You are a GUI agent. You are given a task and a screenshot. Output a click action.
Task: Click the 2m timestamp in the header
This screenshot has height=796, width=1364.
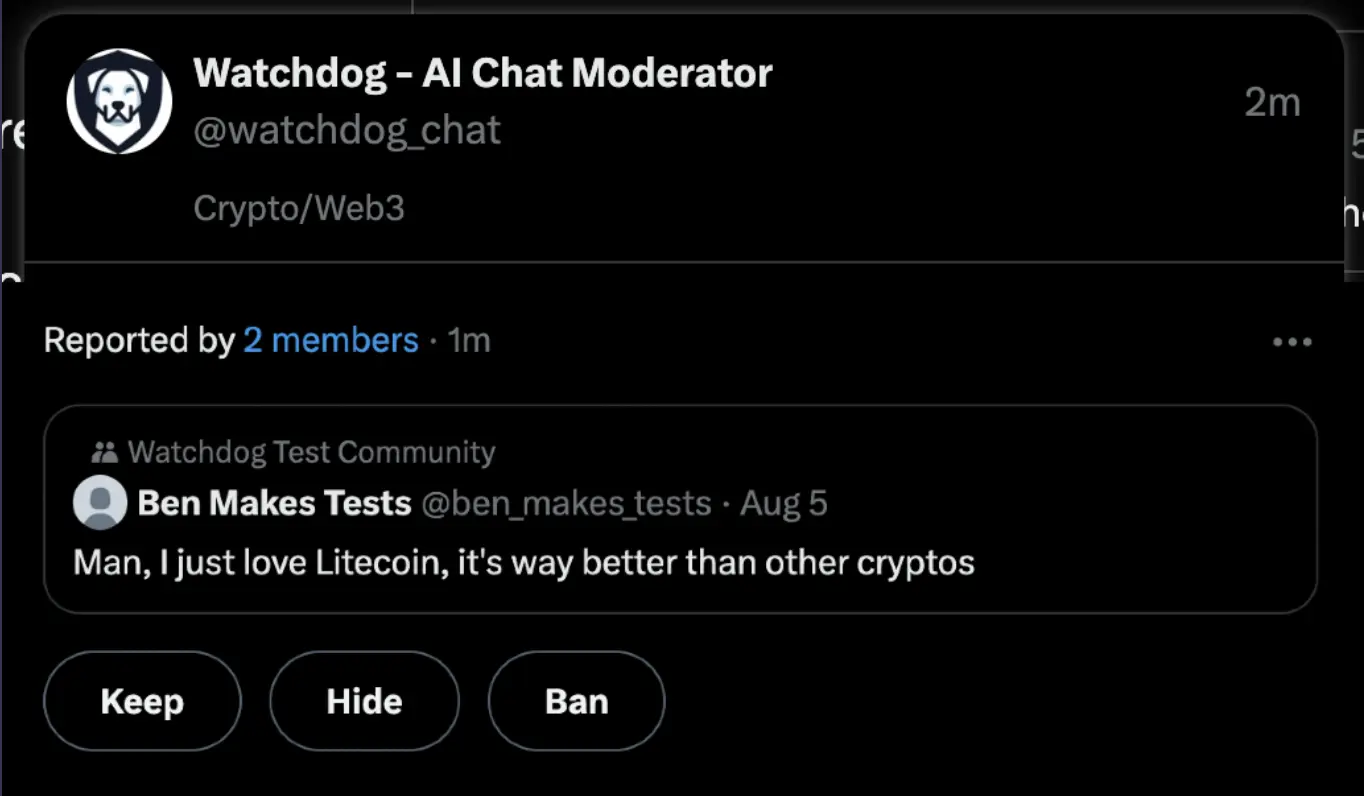tap(1272, 102)
